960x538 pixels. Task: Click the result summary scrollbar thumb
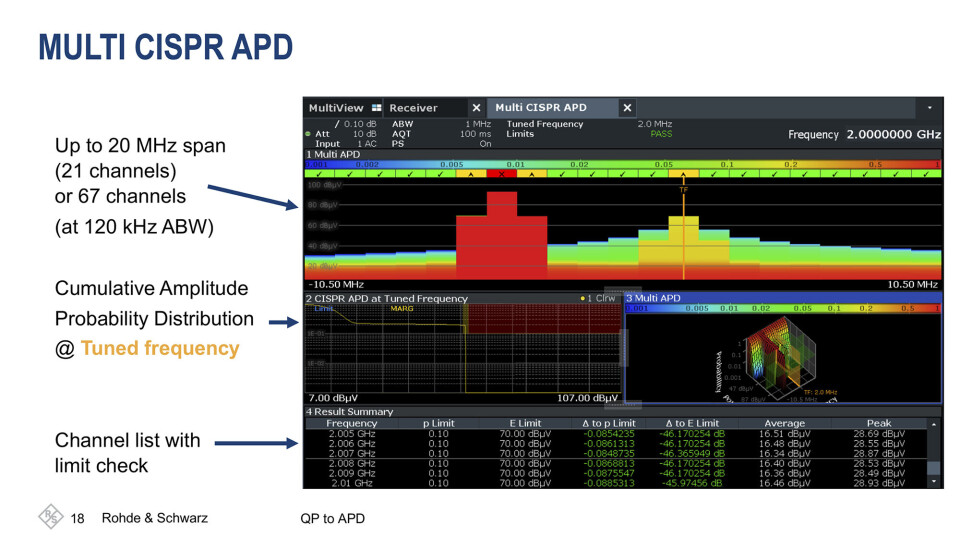click(934, 468)
